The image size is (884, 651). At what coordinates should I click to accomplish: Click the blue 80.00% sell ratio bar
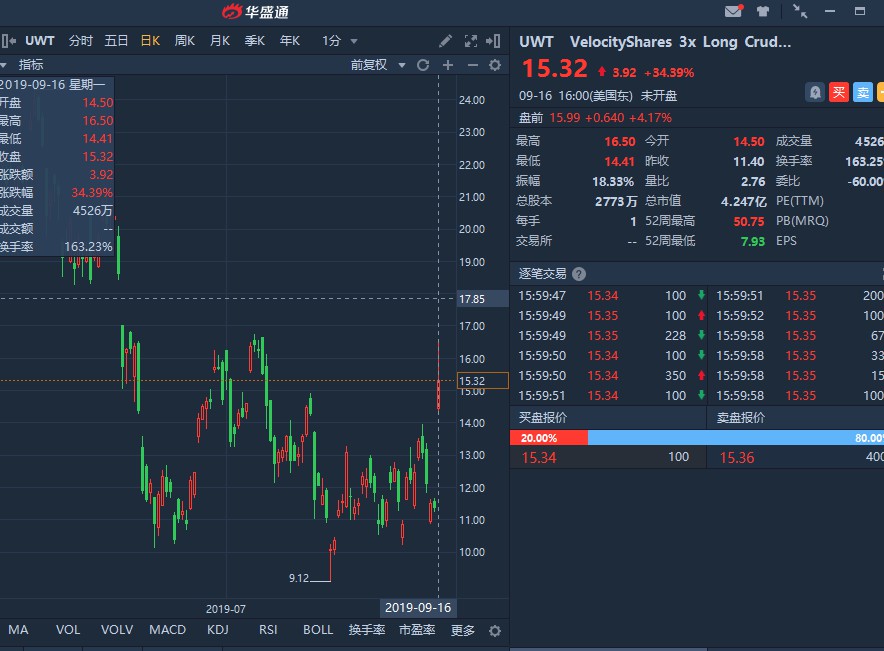[736, 438]
